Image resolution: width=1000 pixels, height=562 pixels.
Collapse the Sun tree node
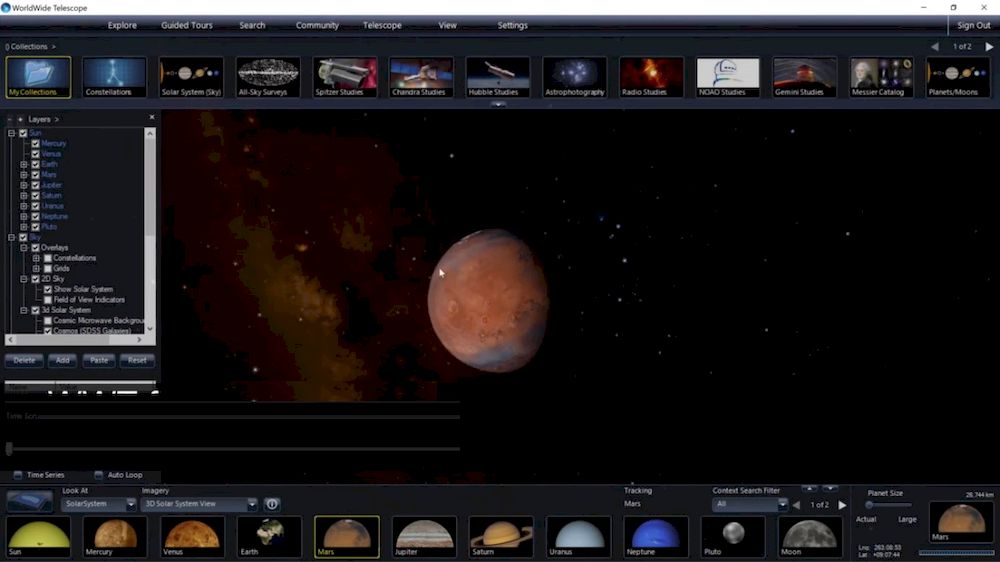pyautogui.click(x=11, y=133)
